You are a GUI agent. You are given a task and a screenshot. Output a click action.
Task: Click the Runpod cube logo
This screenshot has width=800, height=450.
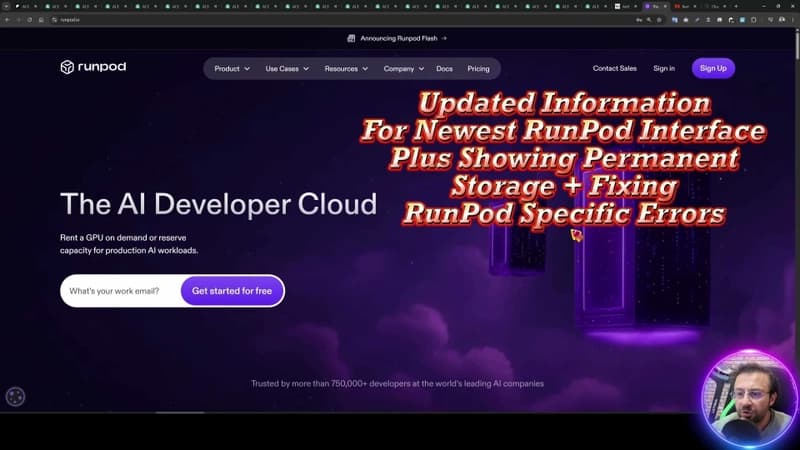pyautogui.click(x=67, y=67)
